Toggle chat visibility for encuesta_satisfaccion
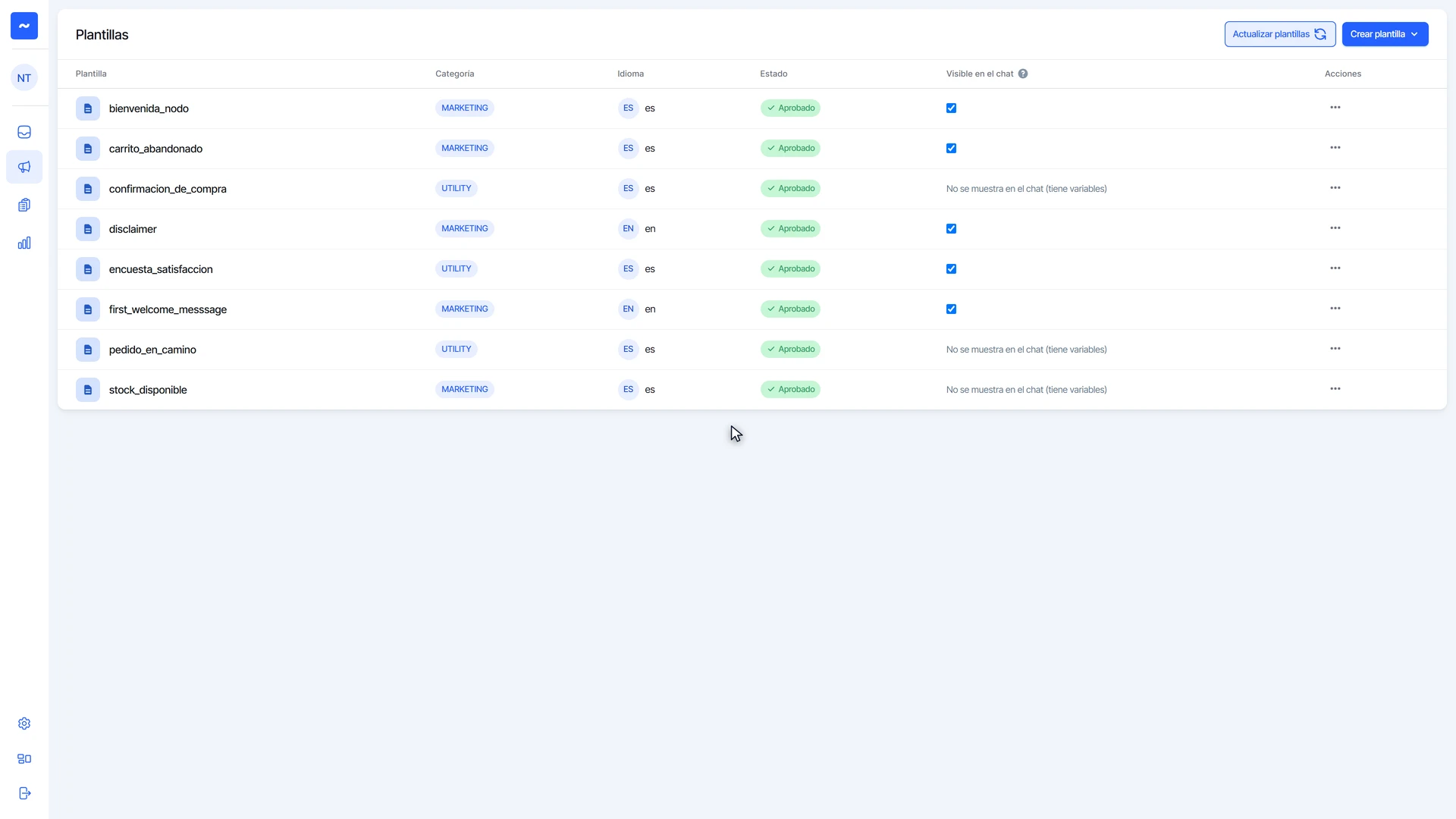The image size is (1456, 819). pyautogui.click(x=951, y=269)
